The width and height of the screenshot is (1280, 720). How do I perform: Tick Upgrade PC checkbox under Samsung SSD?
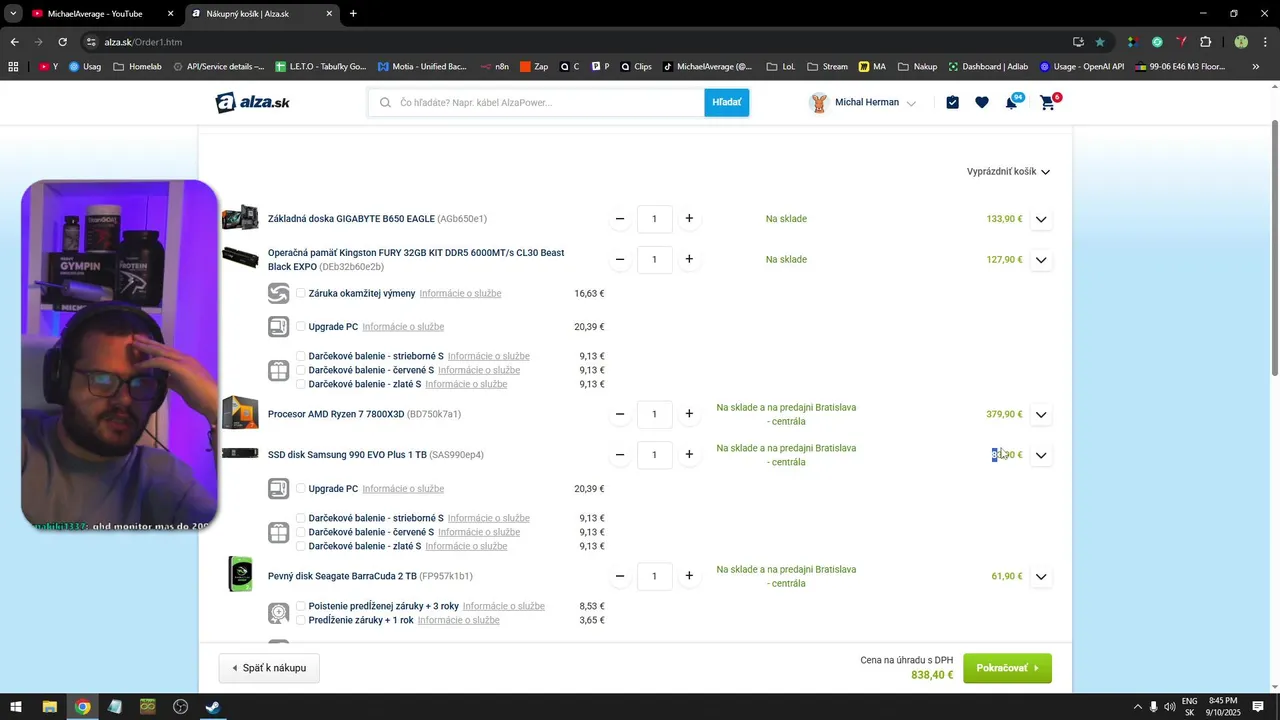tap(301, 488)
